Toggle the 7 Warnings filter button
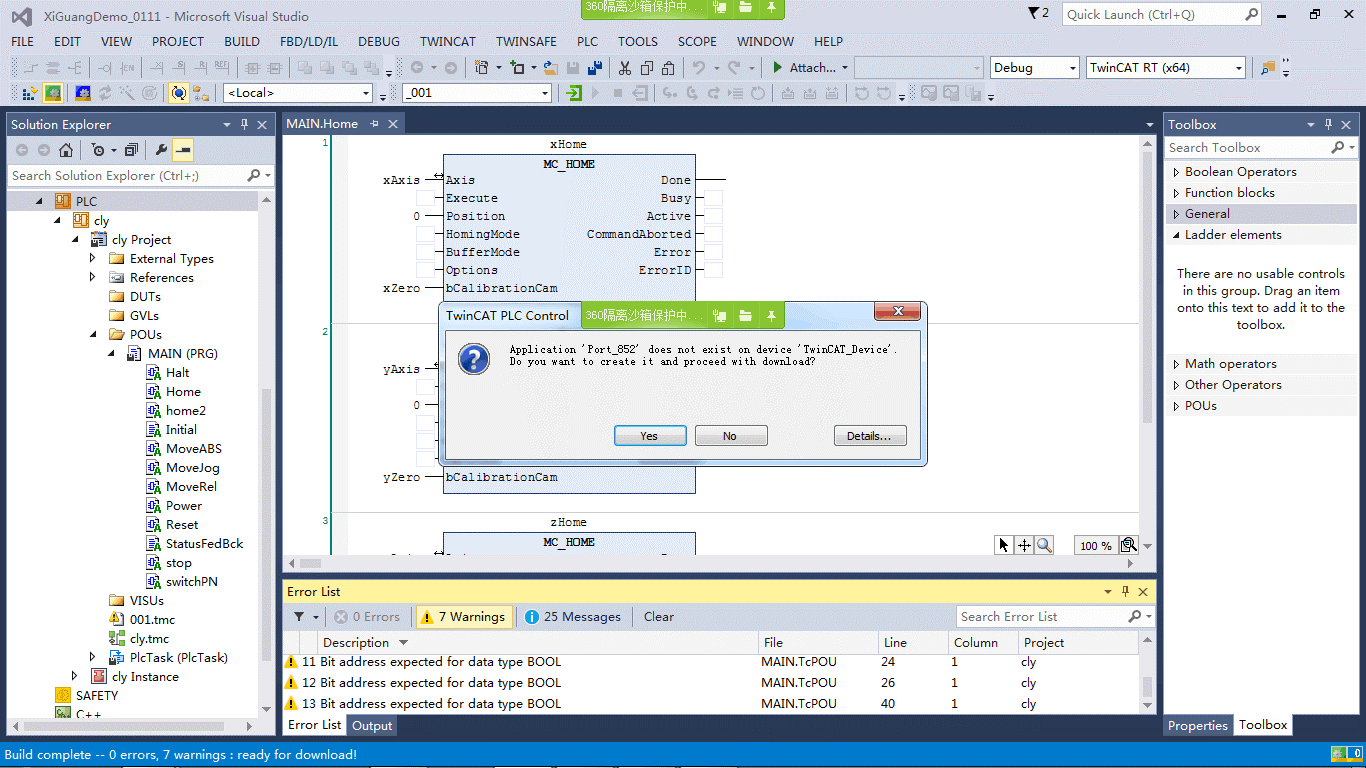 (x=463, y=617)
